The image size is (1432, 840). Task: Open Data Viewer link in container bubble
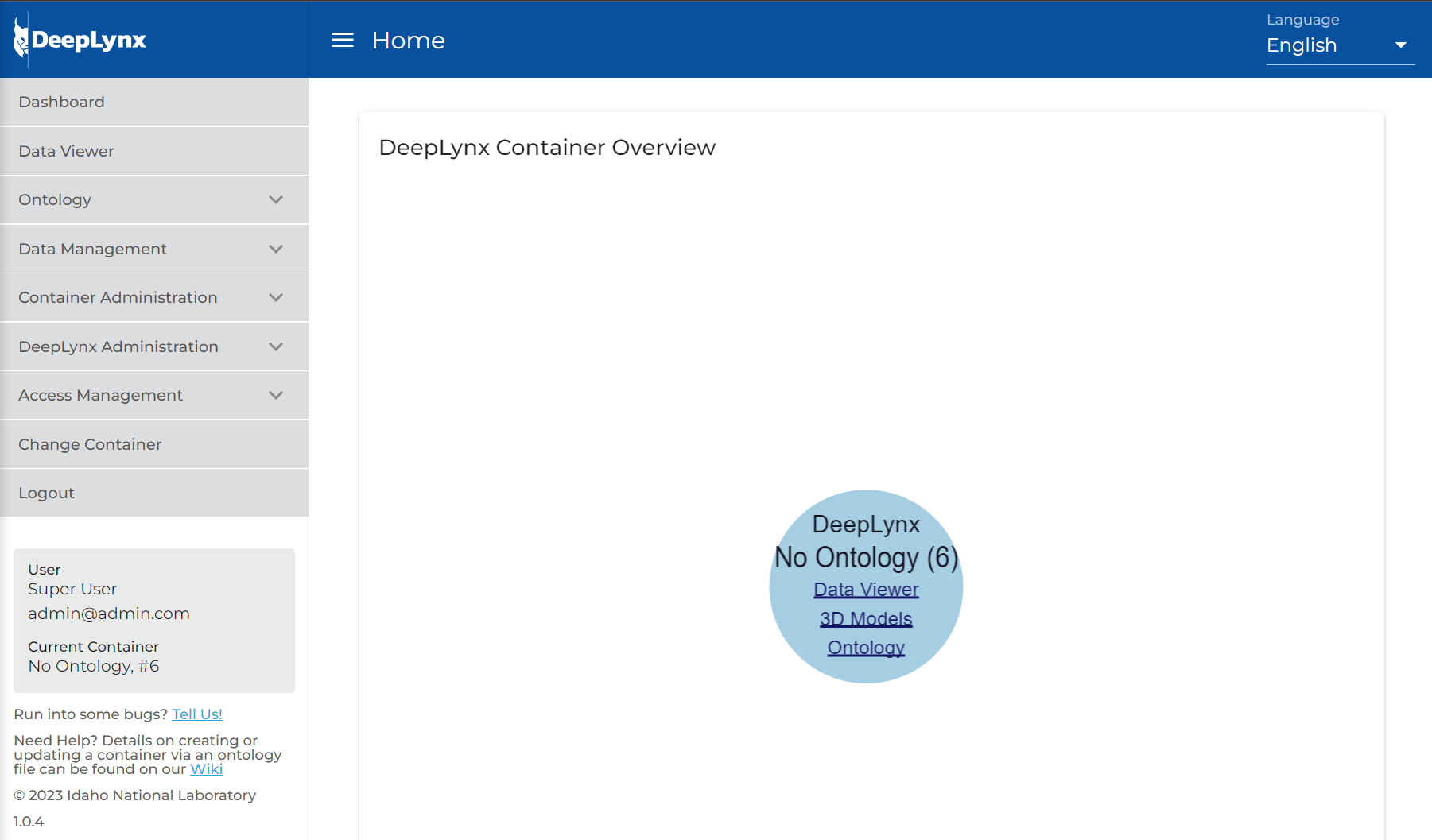click(x=866, y=590)
